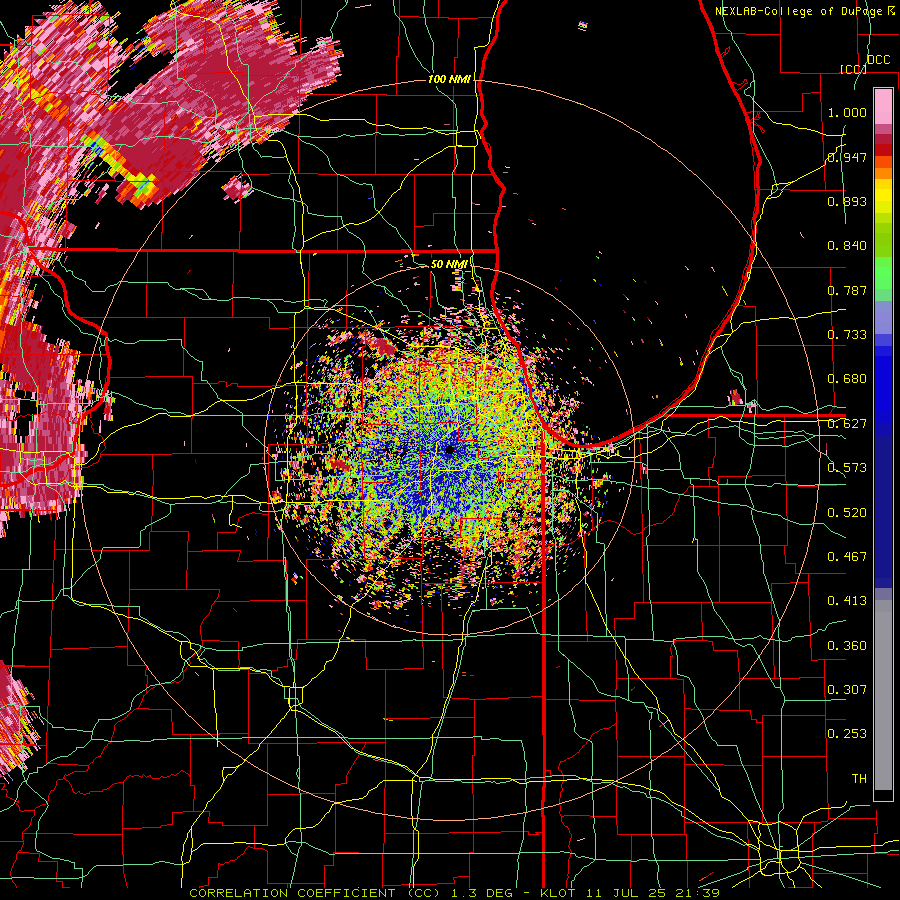The height and width of the screenshot is (900, 900).
Task: Click the 0.253 color scale value
Action: point(847,734)
